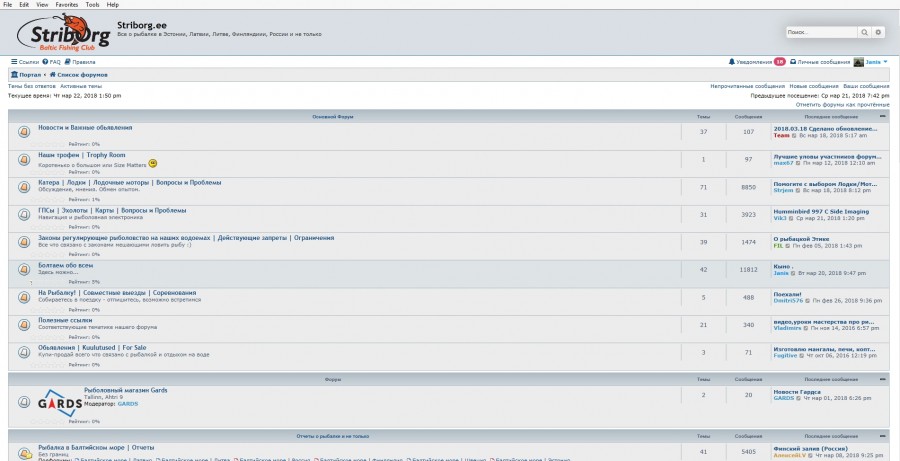
Task: Open the Tools menu in menu bar
Action: pos(92,4)
